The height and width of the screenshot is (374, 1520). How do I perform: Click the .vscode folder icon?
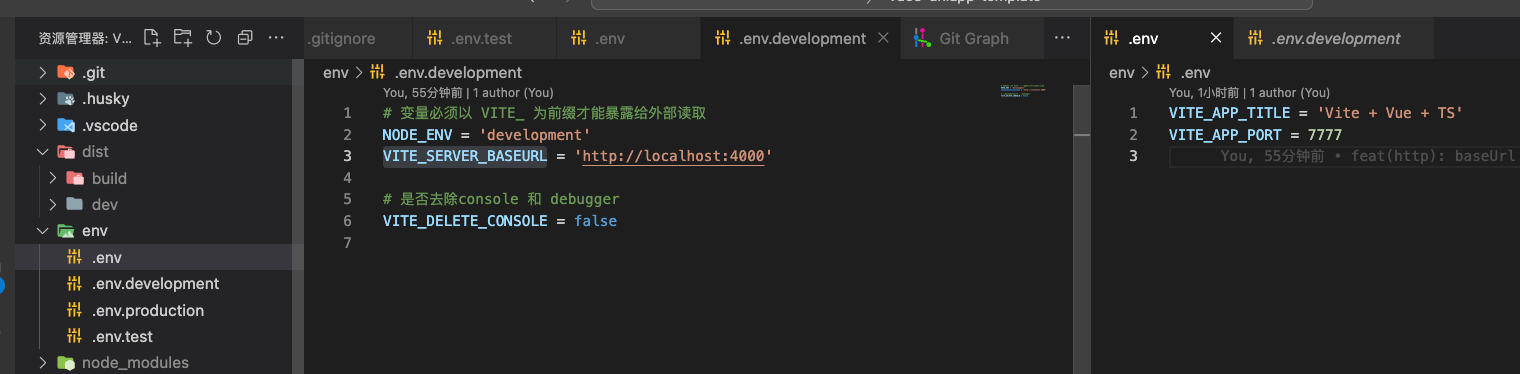coord(66,126)
